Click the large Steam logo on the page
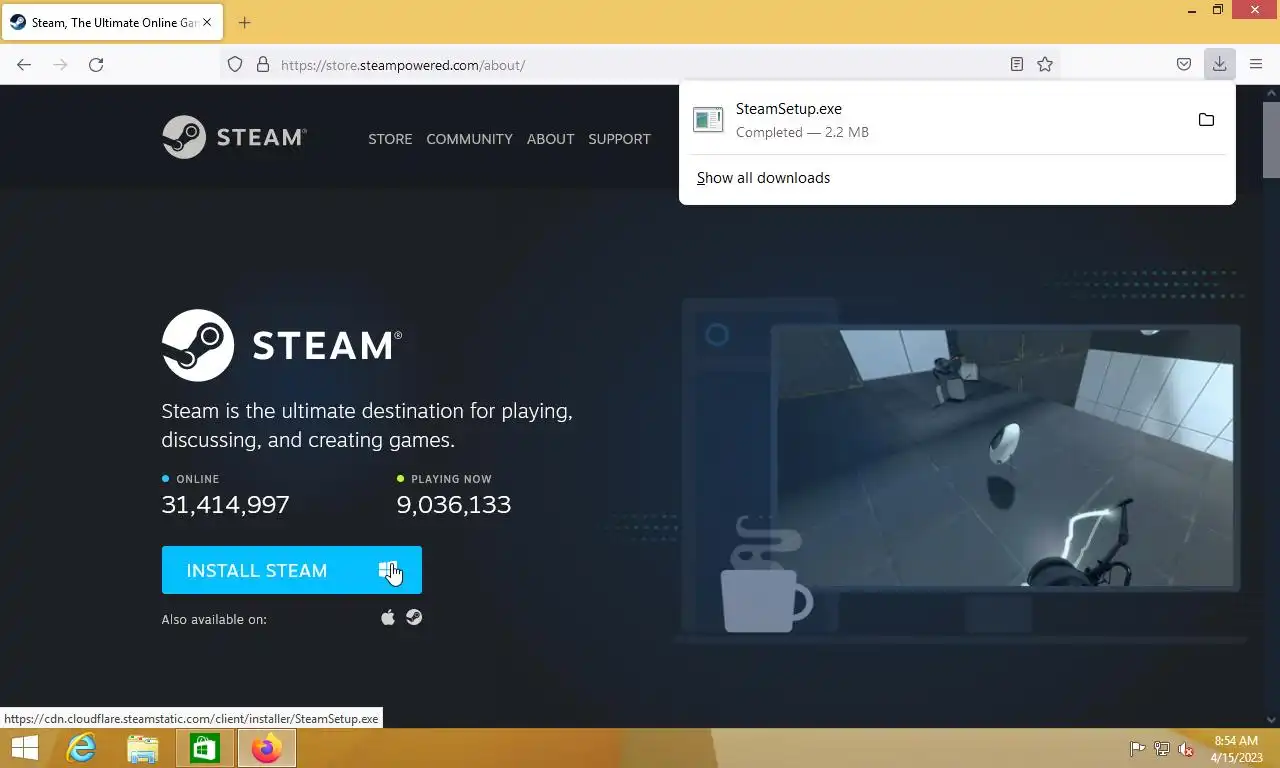1280x768 pixels. pos(282,345)
